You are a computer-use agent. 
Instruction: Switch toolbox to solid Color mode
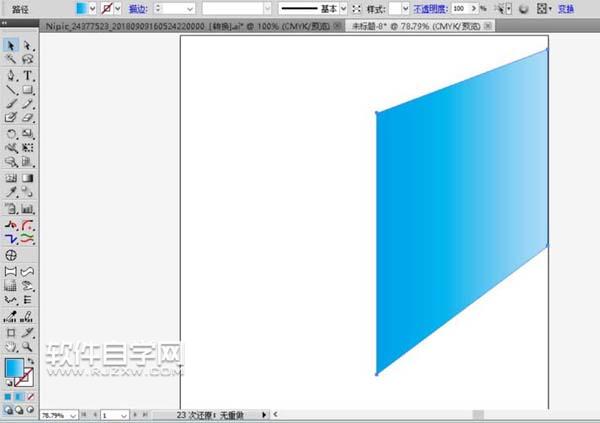pos(8,397)
